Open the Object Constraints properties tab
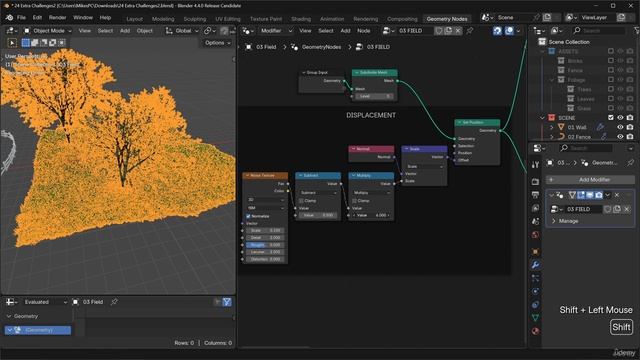Viewport: 640px width, 360px height. pyautogui.click(x=536, y=304)
